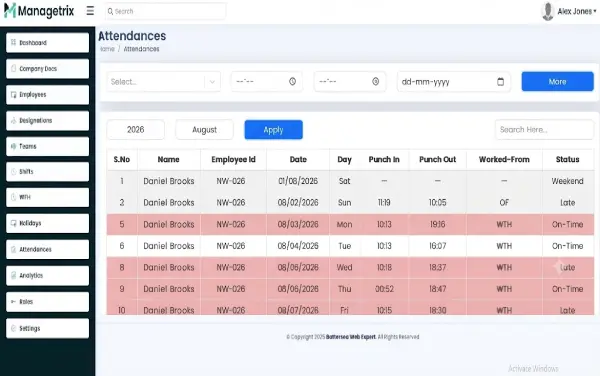Open Designations menu item
This screenshot has height=376, width=600.
[47, 120]
